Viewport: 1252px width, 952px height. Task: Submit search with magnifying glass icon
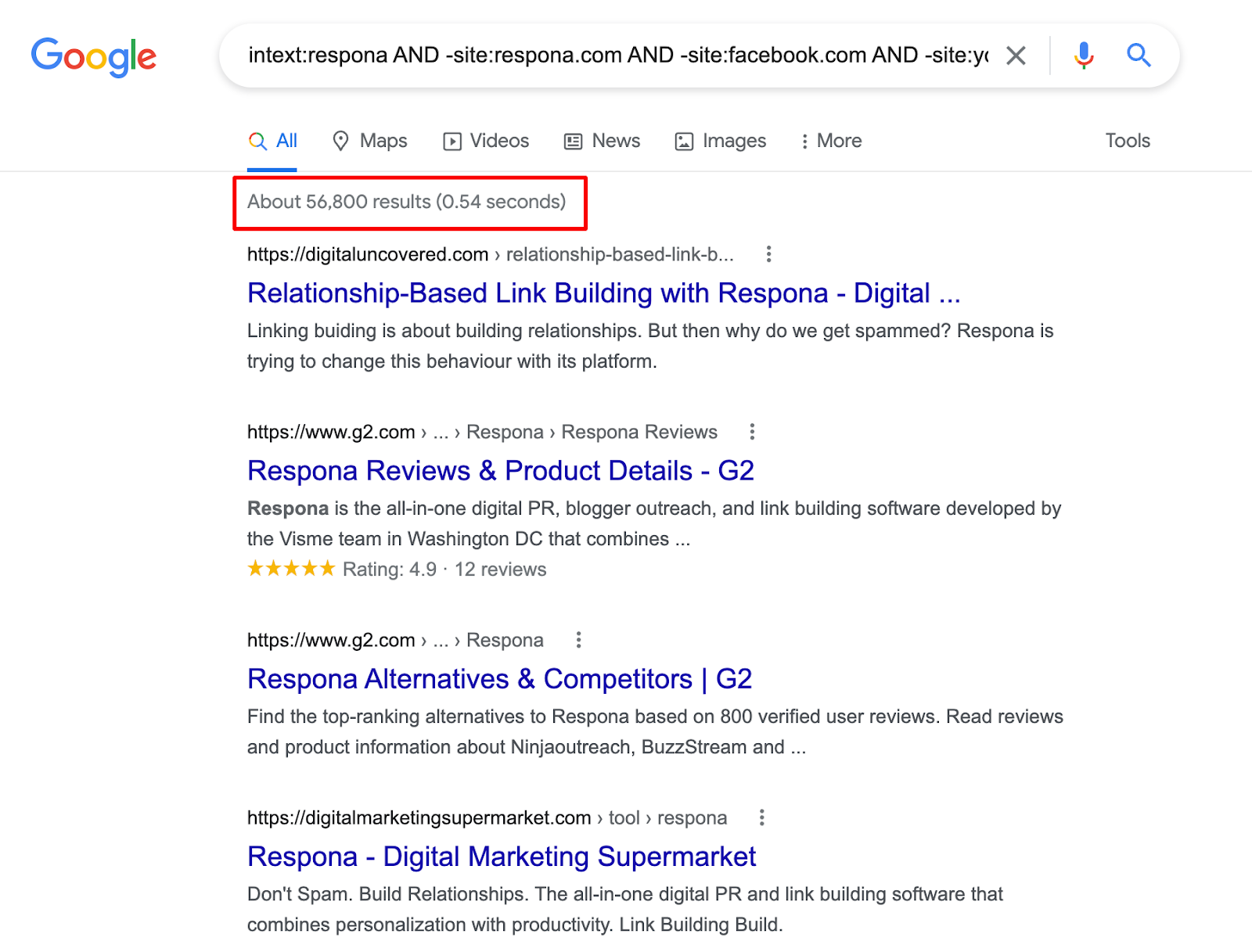pos(1139,55)
